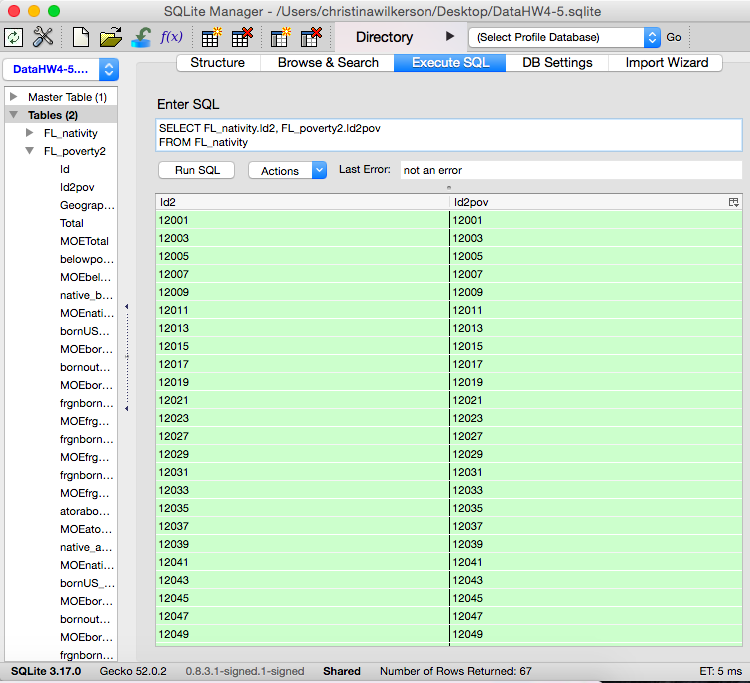Select the Execute SQL tab

450,63
